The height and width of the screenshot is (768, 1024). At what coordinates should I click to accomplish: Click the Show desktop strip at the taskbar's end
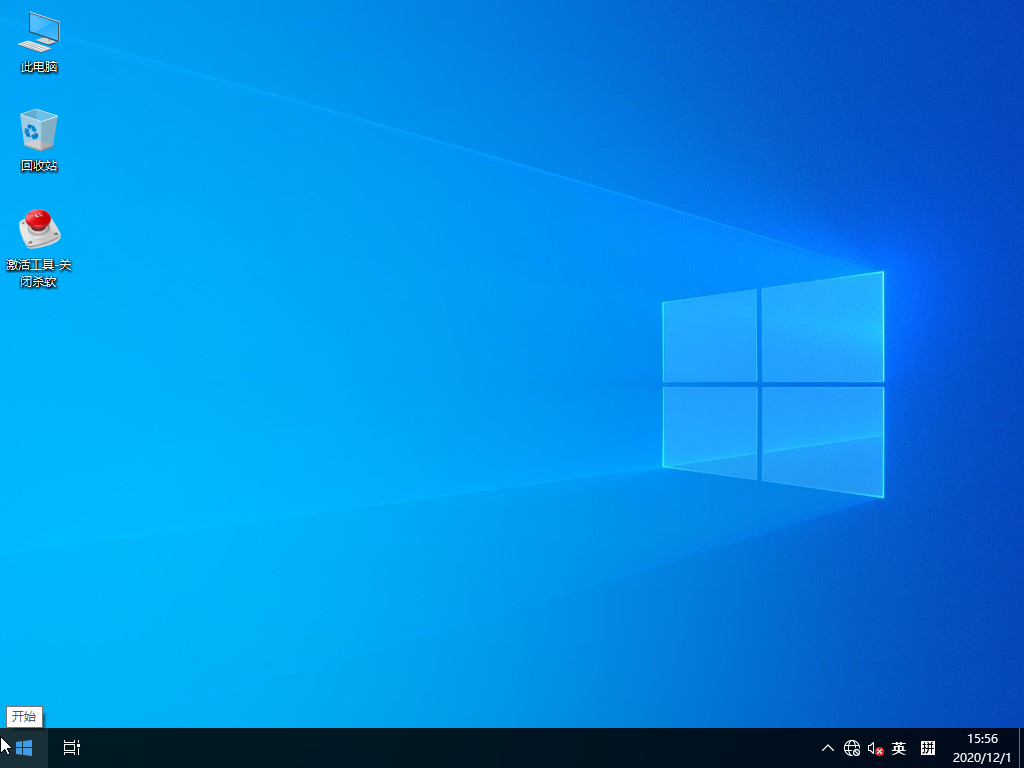[1020, 748]
